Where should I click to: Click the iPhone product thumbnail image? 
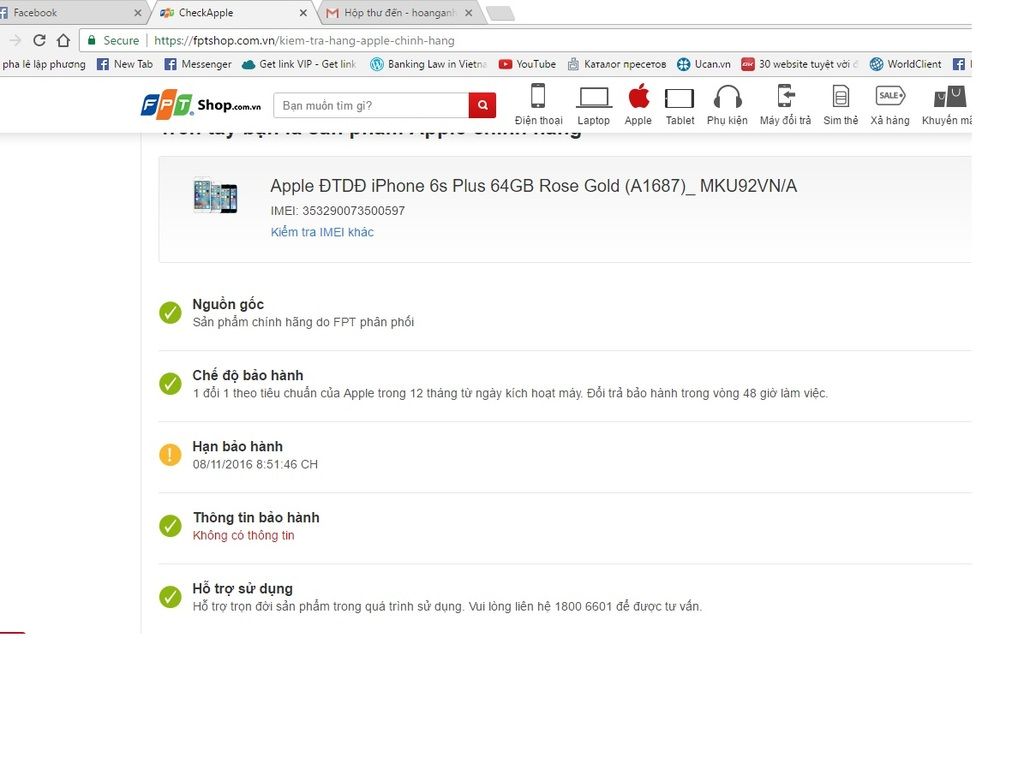[x=215, y=195]
